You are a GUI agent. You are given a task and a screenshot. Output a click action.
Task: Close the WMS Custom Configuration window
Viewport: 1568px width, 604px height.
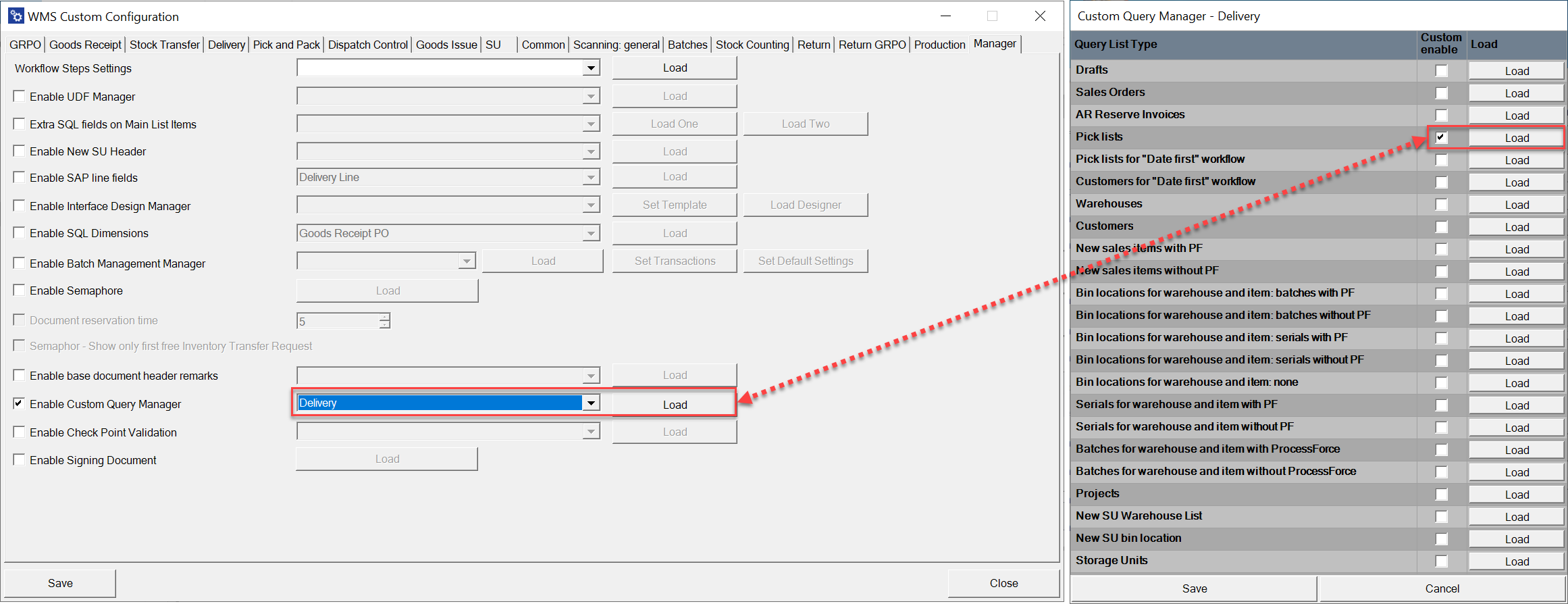click(1040, 16)
